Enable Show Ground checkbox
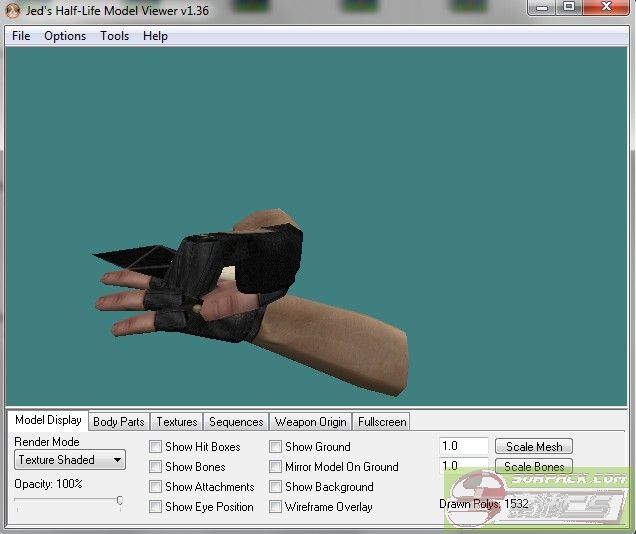Image resolution: width=636 pixels, height=534 pixels. click(276, 447)
